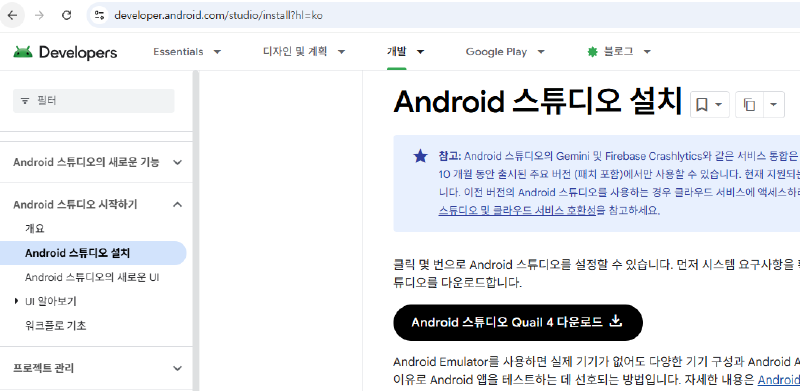The width and height of the screenshot is (800, 391).
Task: Open the Google Play menu
Action: (496, 52)
